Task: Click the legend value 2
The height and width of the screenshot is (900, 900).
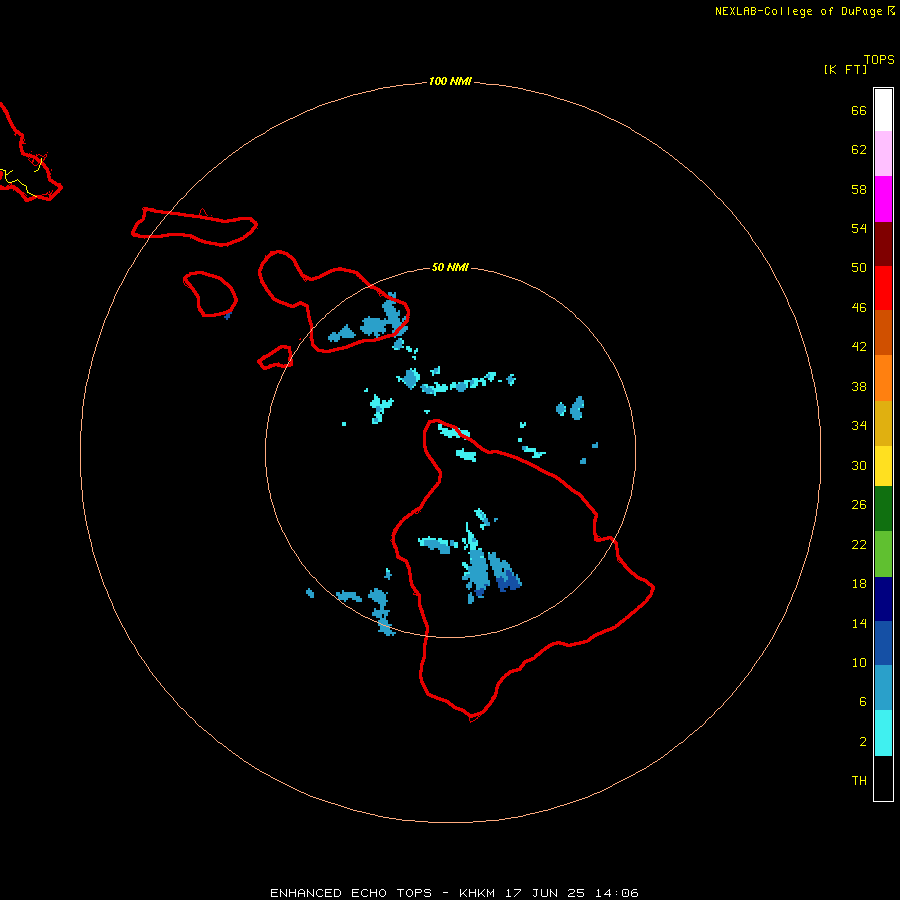Action: coord(862,742)
